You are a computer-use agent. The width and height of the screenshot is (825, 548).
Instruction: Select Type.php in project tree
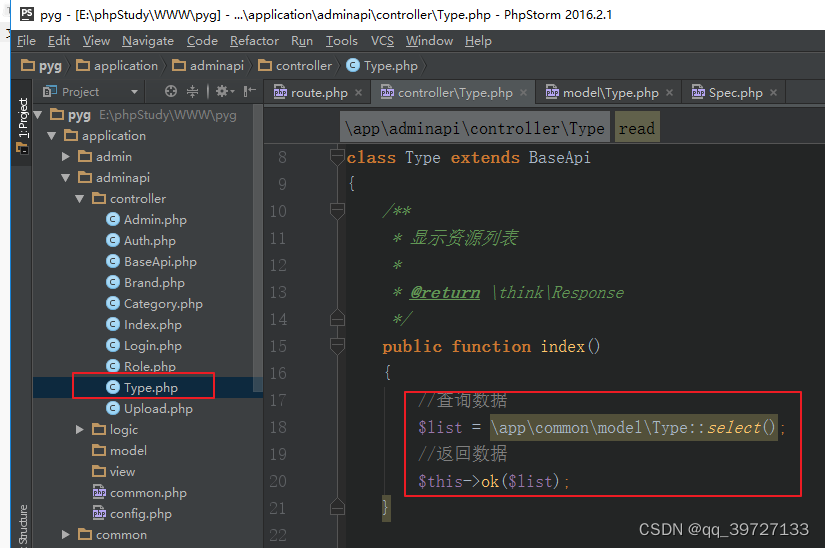point(142,388)
